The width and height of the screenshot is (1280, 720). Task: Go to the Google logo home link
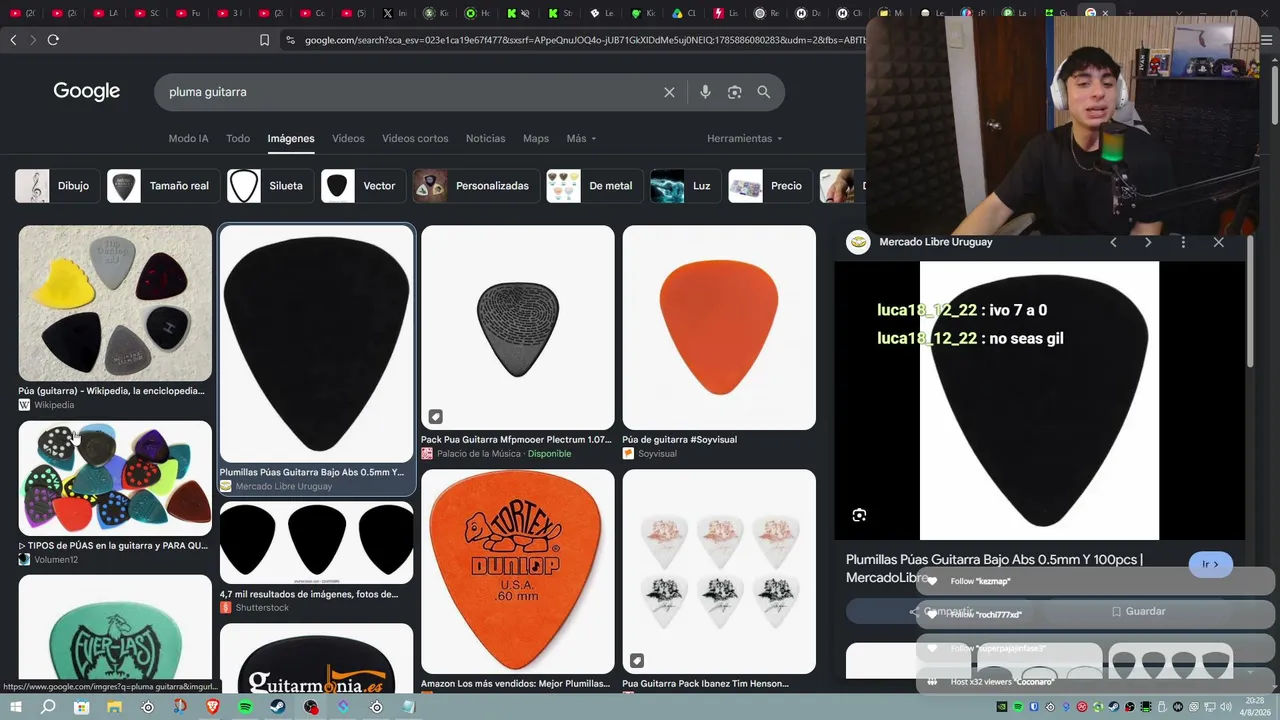[x=87, y=91]
